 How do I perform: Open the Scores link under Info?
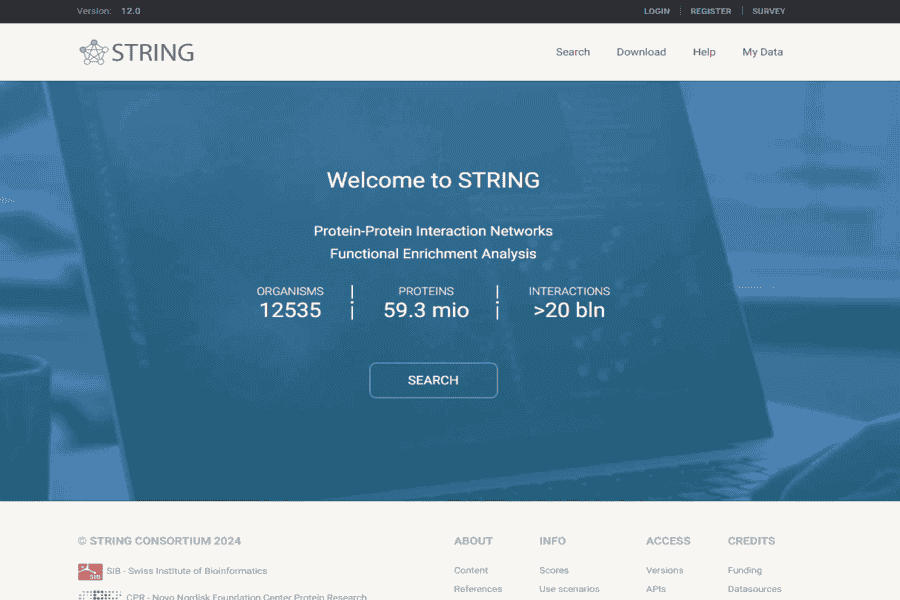pos(554,570)
